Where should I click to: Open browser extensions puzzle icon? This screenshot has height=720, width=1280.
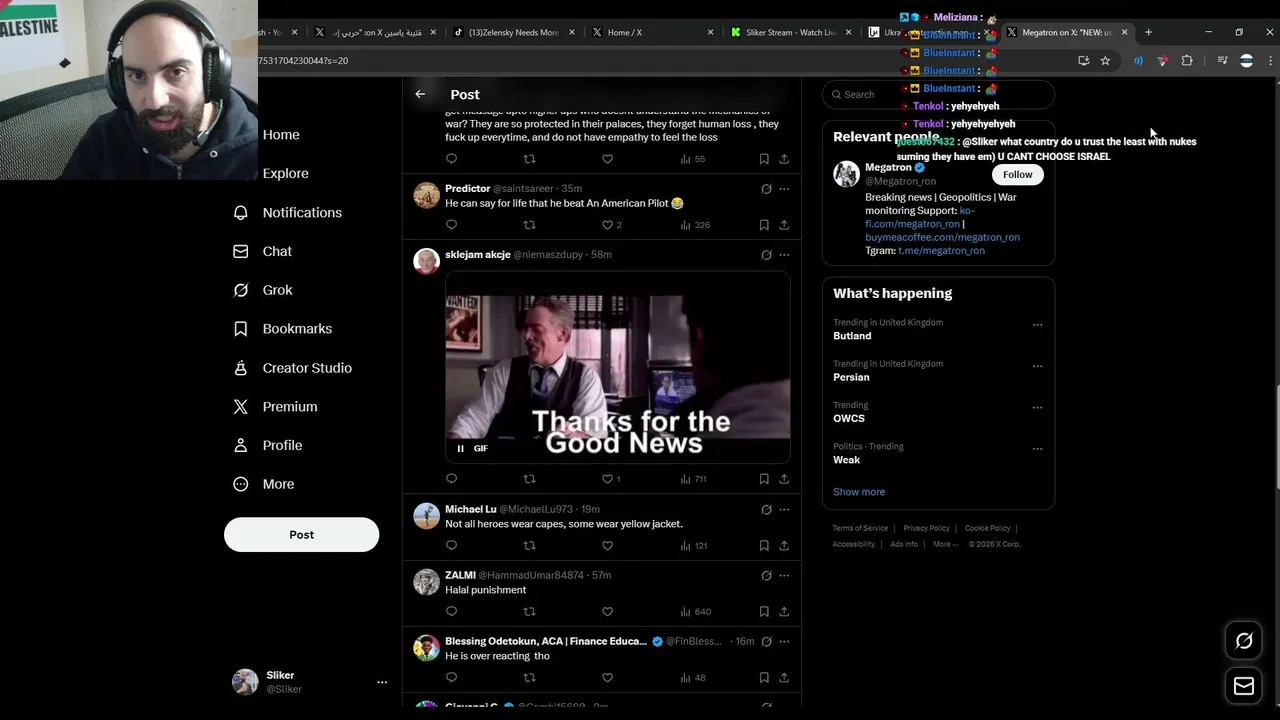click(x=1187, y=61)
